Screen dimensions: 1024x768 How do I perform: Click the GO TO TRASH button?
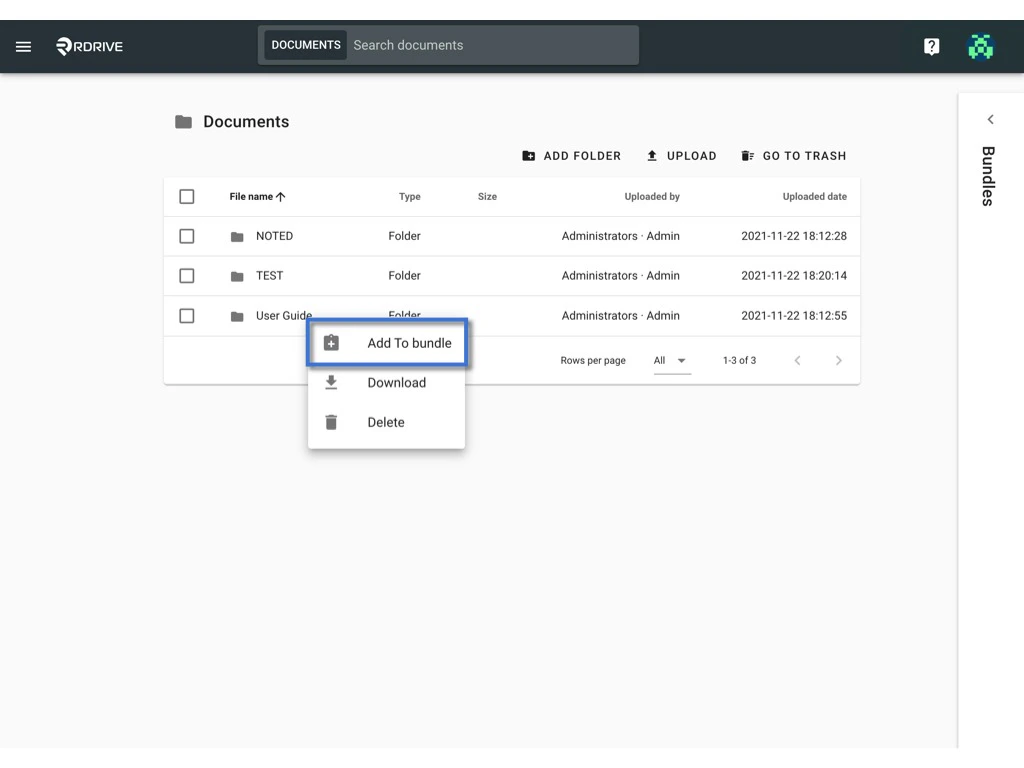pos(794,156)
